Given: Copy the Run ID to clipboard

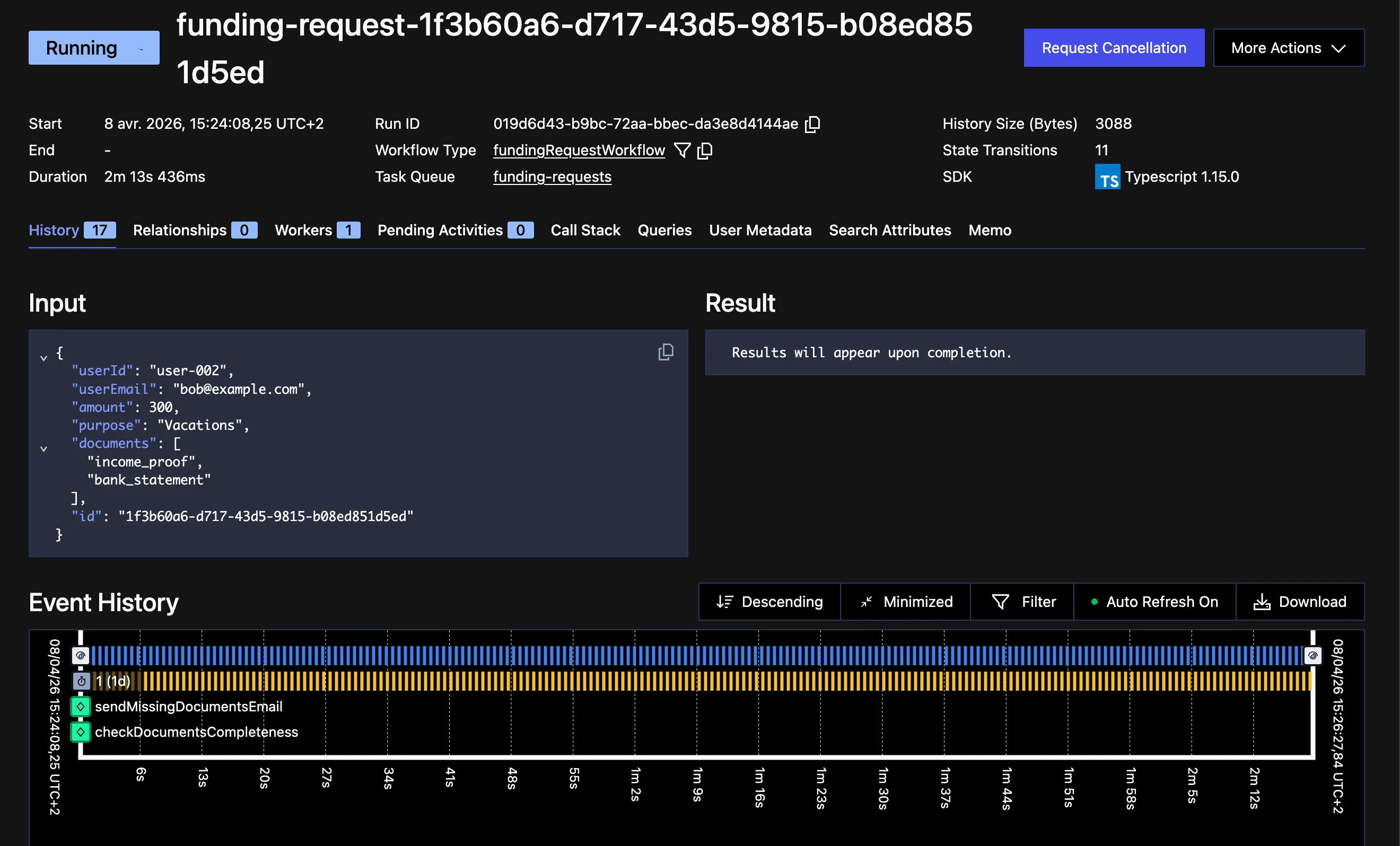Looking at the screenshot, I should (812, 124).
